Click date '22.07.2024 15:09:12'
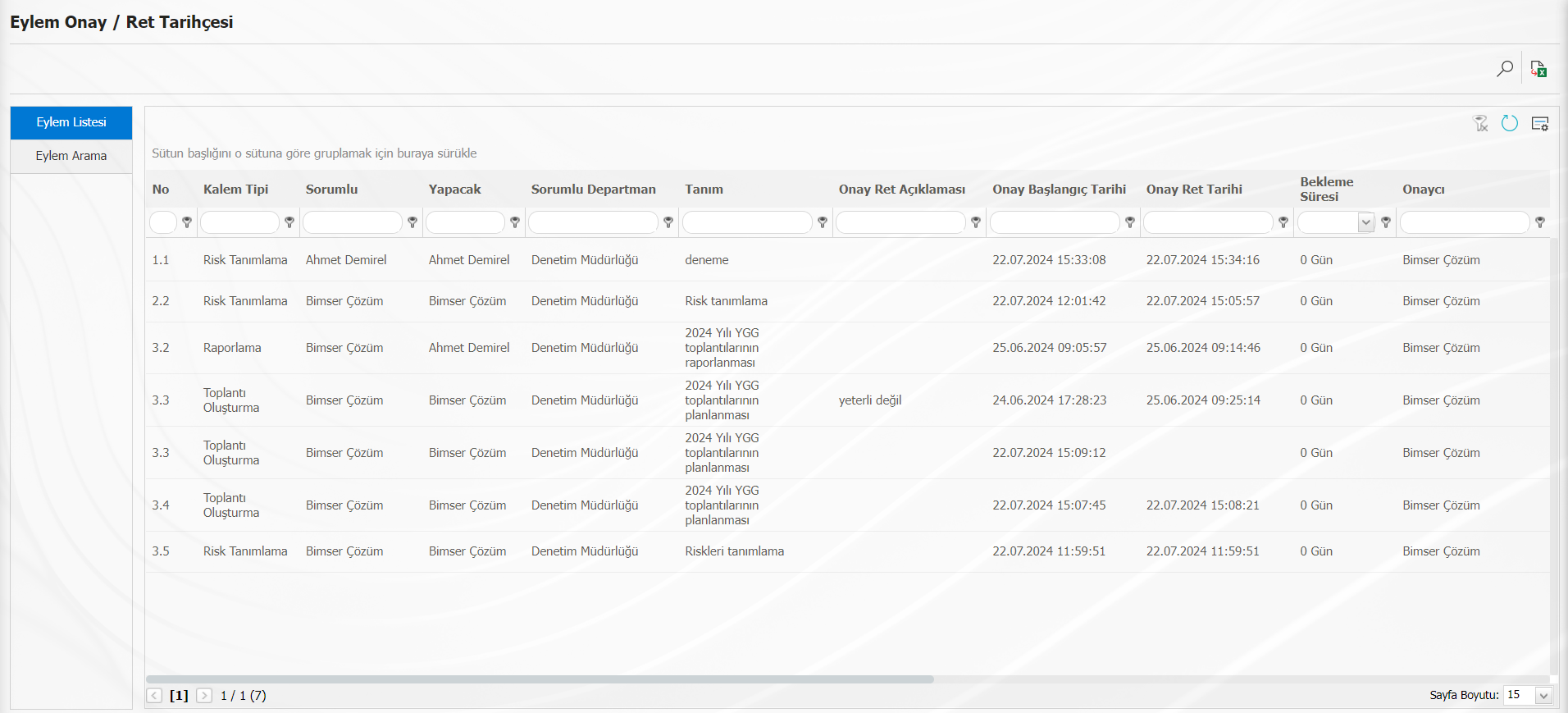The width and height of the screenshot is (1568, 713). coord(1049,453)
